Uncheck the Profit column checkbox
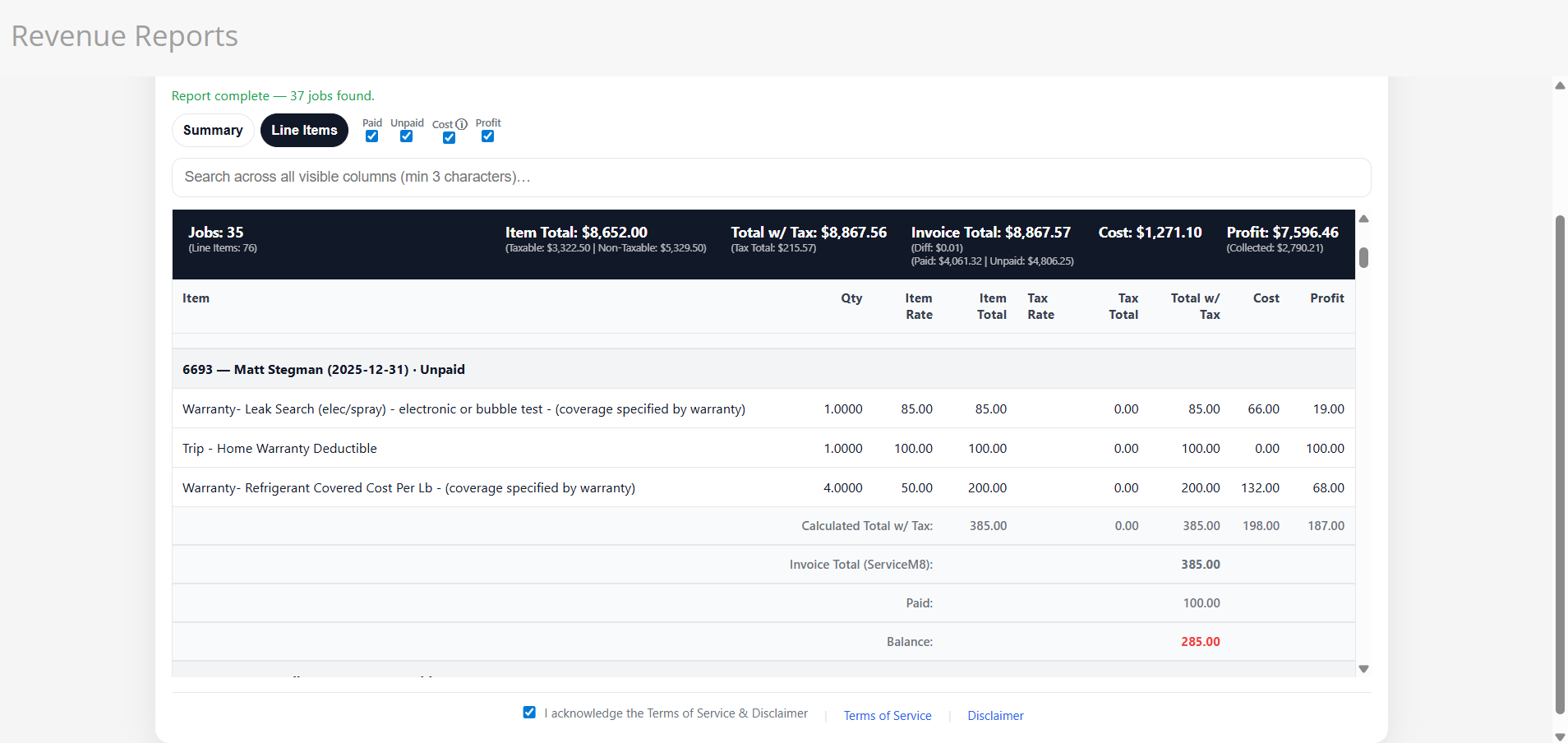The height and width of the screenshot is (743, 1568). point(487,136)
